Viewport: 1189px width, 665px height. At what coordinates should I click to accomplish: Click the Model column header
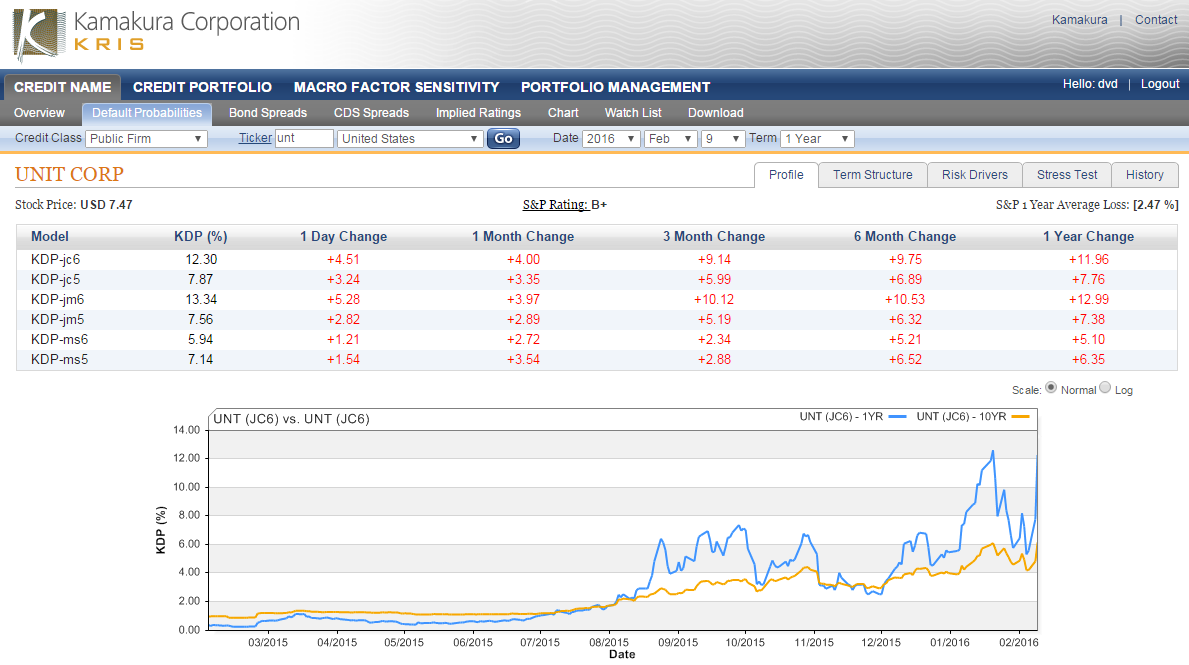coord(49,237)
